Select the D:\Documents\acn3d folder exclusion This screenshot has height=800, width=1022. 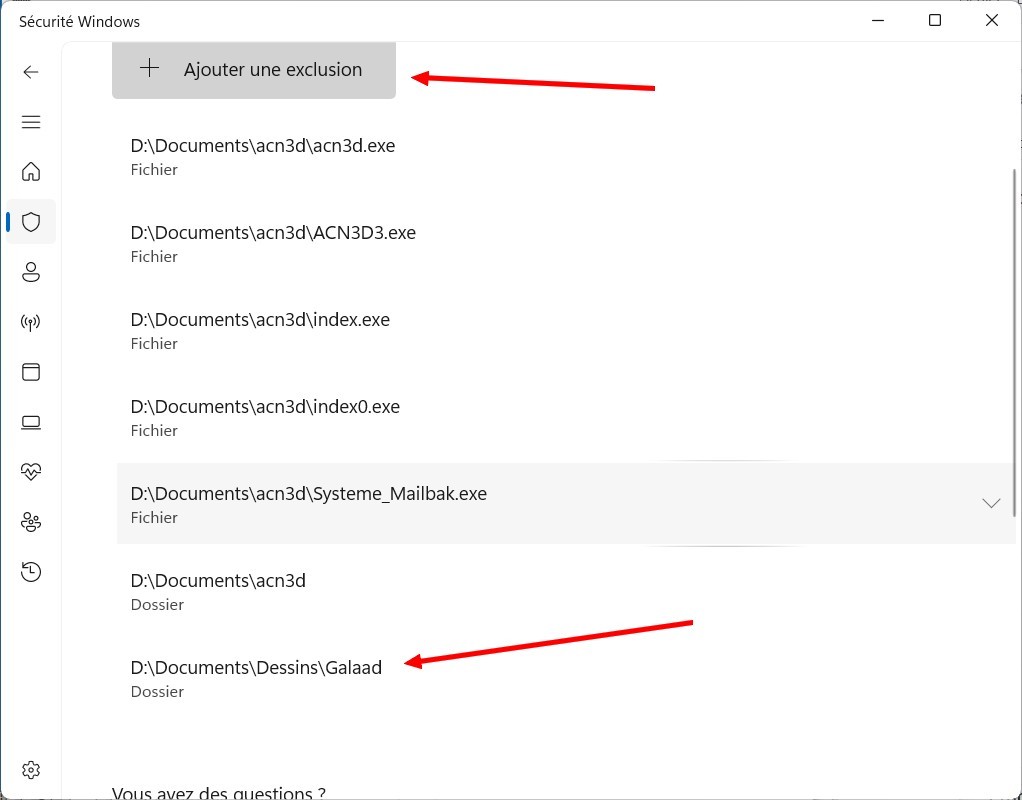[x=218, y=591]
